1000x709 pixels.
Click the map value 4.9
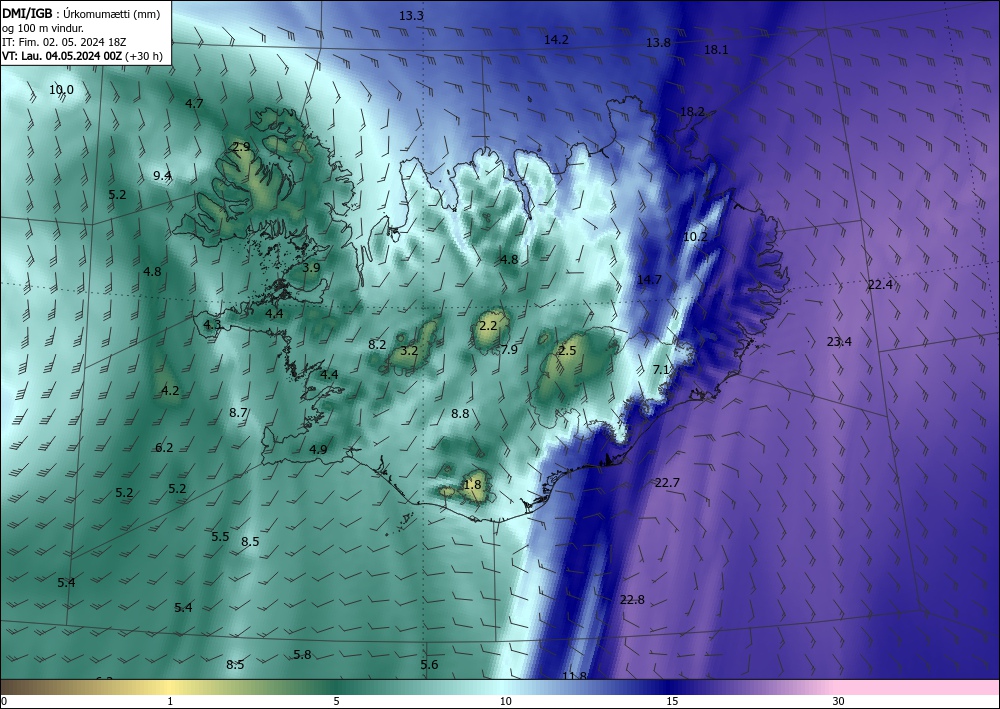click(318, 450)
